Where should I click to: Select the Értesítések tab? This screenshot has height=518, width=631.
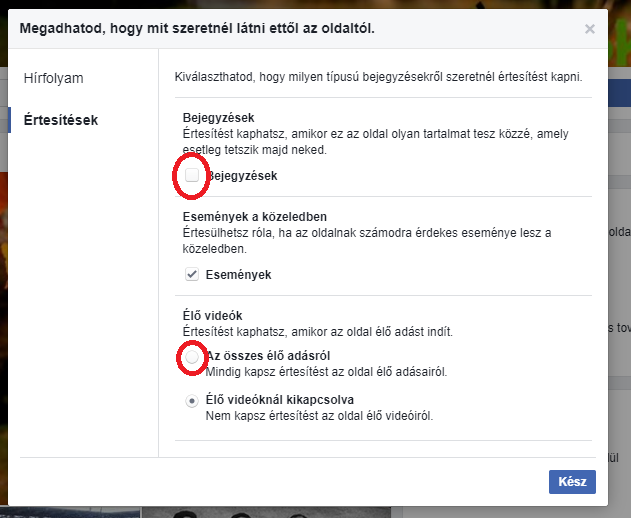coord(61,120)
